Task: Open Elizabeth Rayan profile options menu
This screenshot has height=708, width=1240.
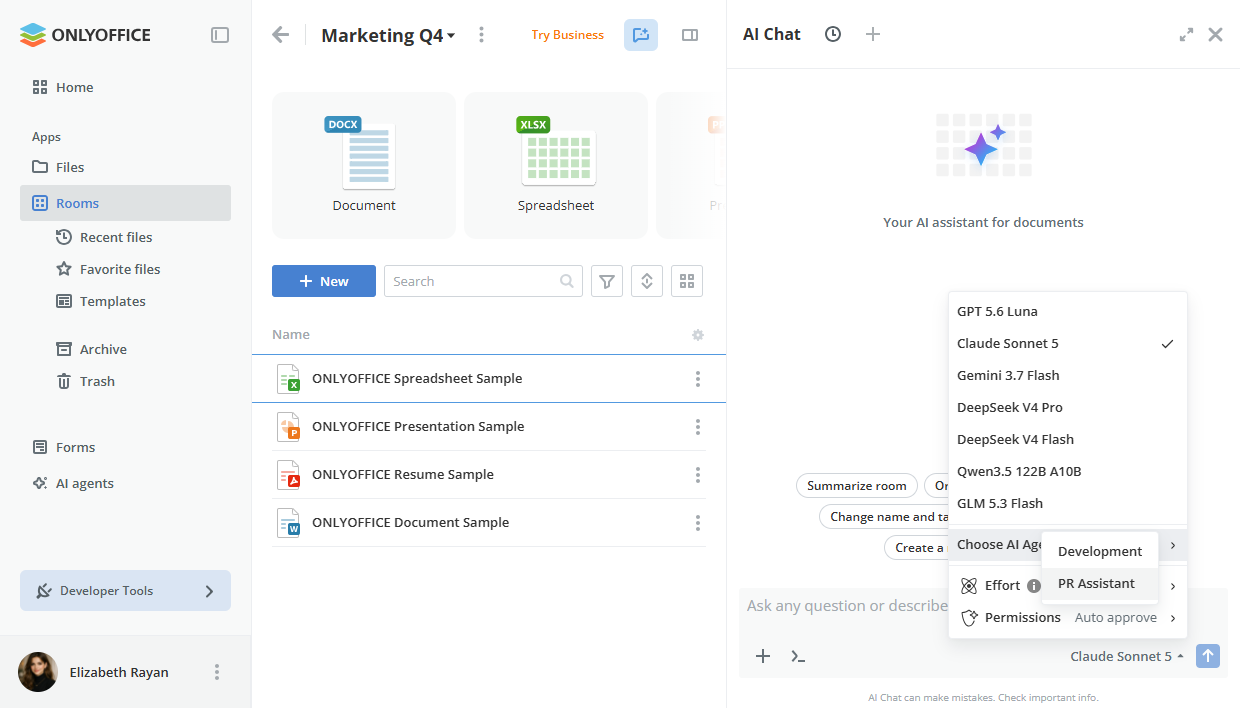Action: [x=217, y=672]
